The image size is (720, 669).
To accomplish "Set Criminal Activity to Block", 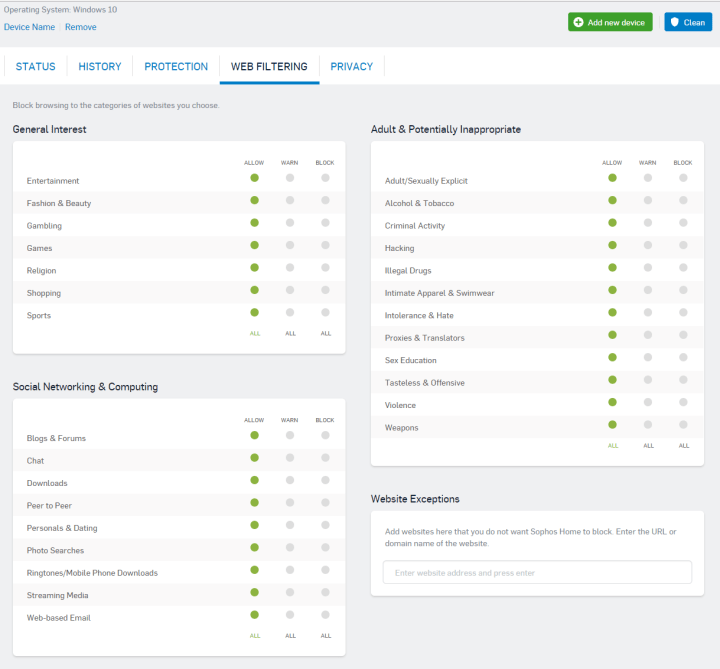I will 683,223.
